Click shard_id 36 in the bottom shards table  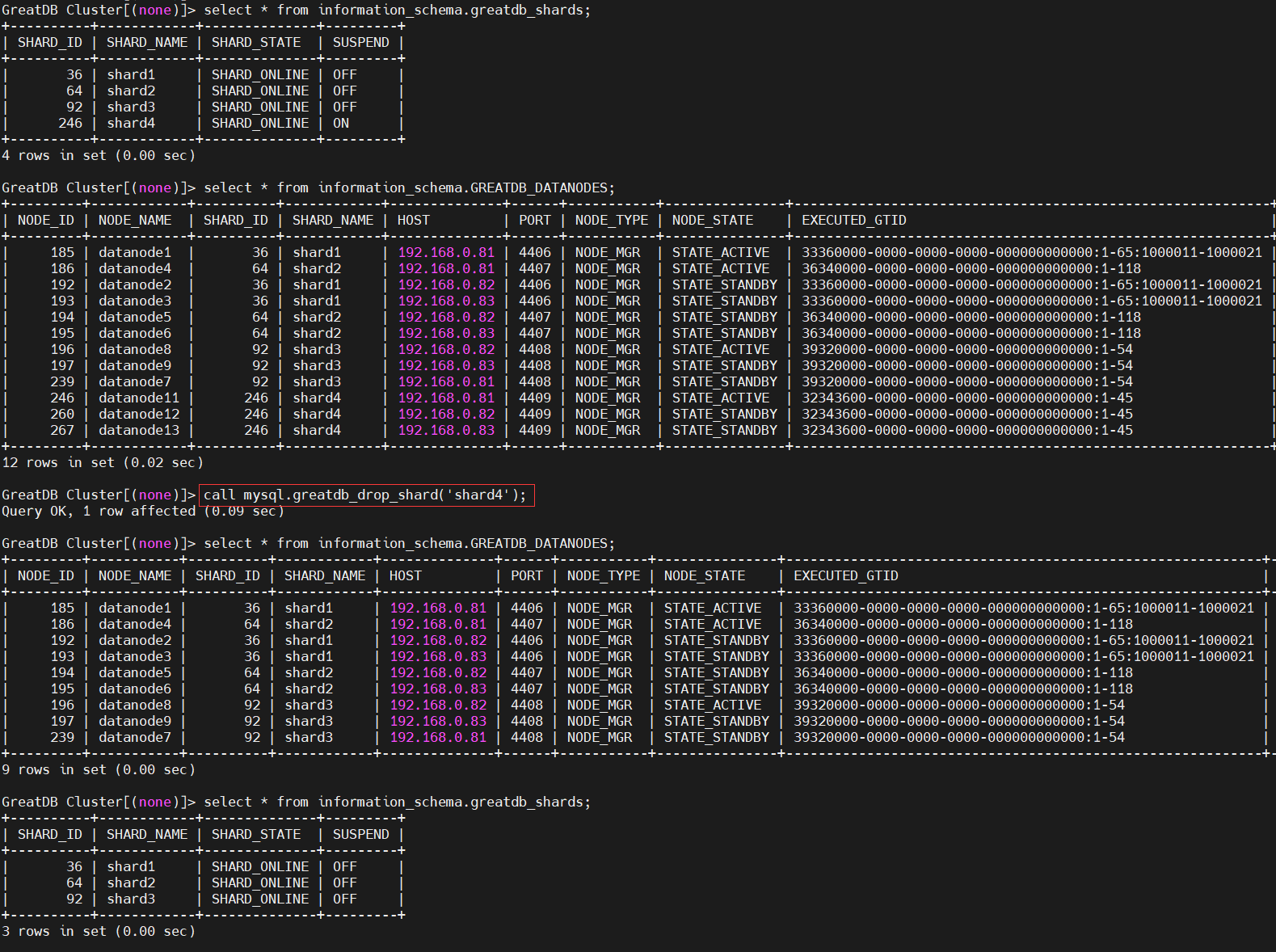[74, 866]
